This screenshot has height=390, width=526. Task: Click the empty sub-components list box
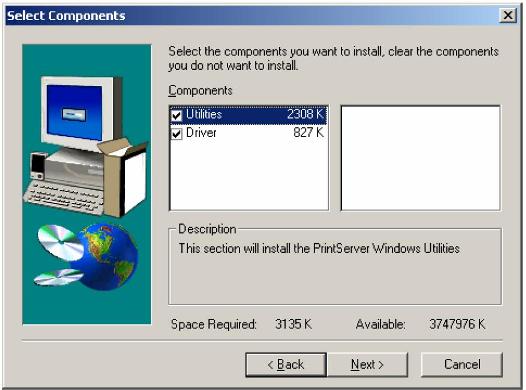421,158
